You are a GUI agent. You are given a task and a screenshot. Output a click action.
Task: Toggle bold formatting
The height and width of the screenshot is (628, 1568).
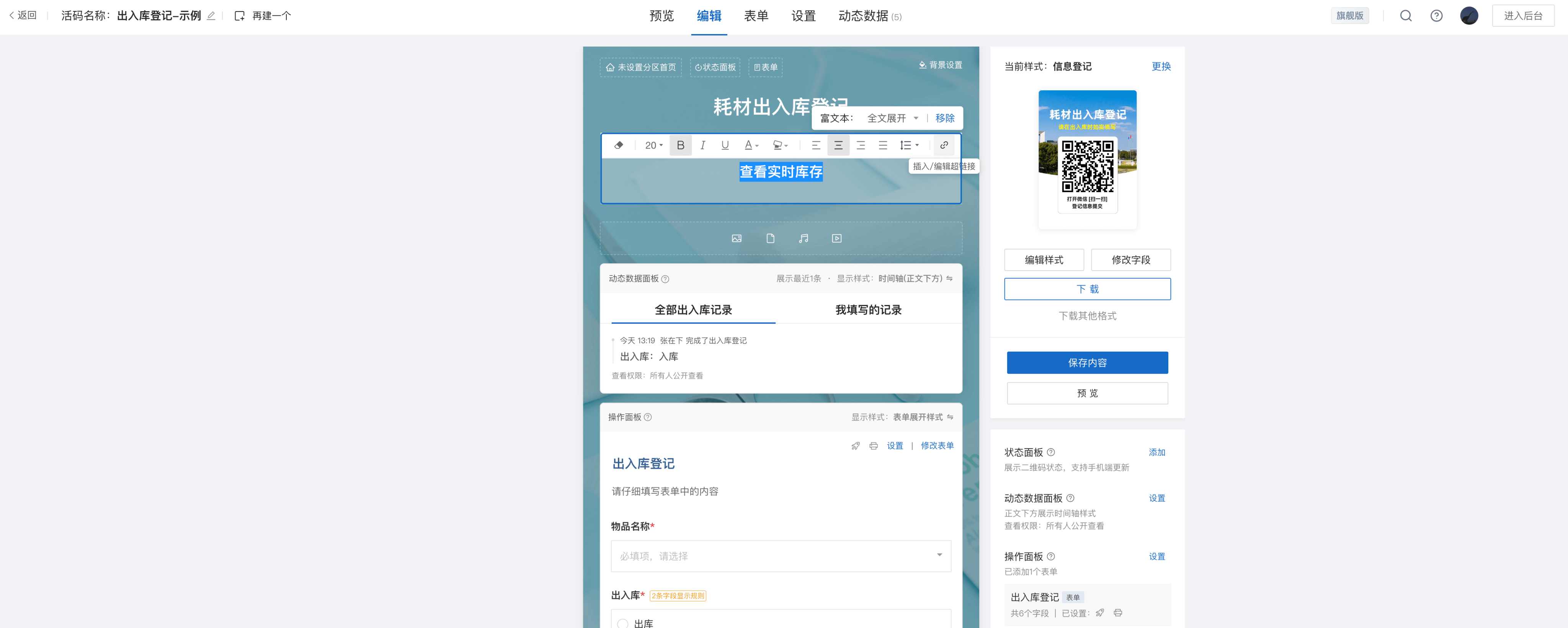tap(681, 145)
